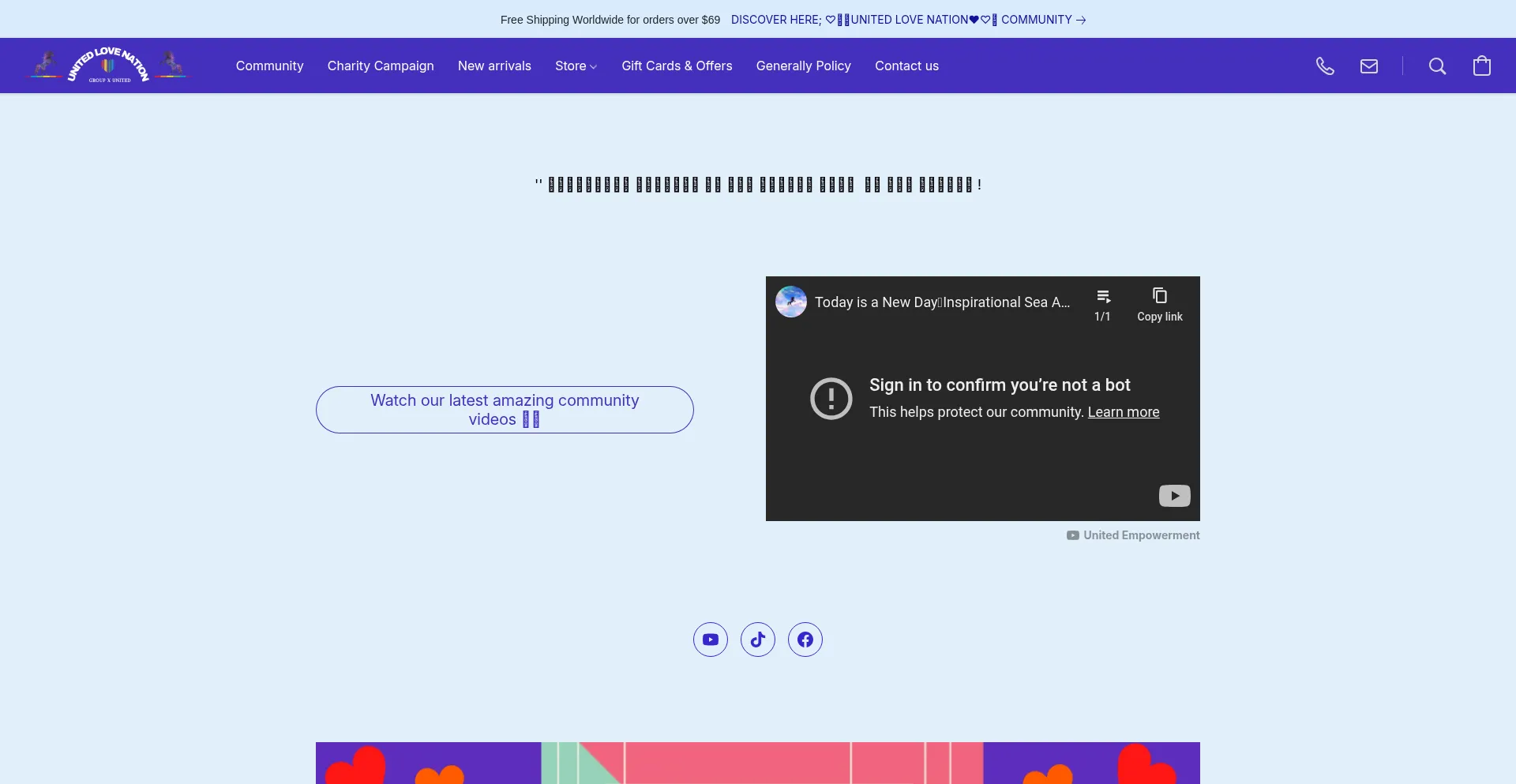Viewport: 1516px width, 784px height.
Task: Open Gift Cards & Offers page
Action: [677, 66]
